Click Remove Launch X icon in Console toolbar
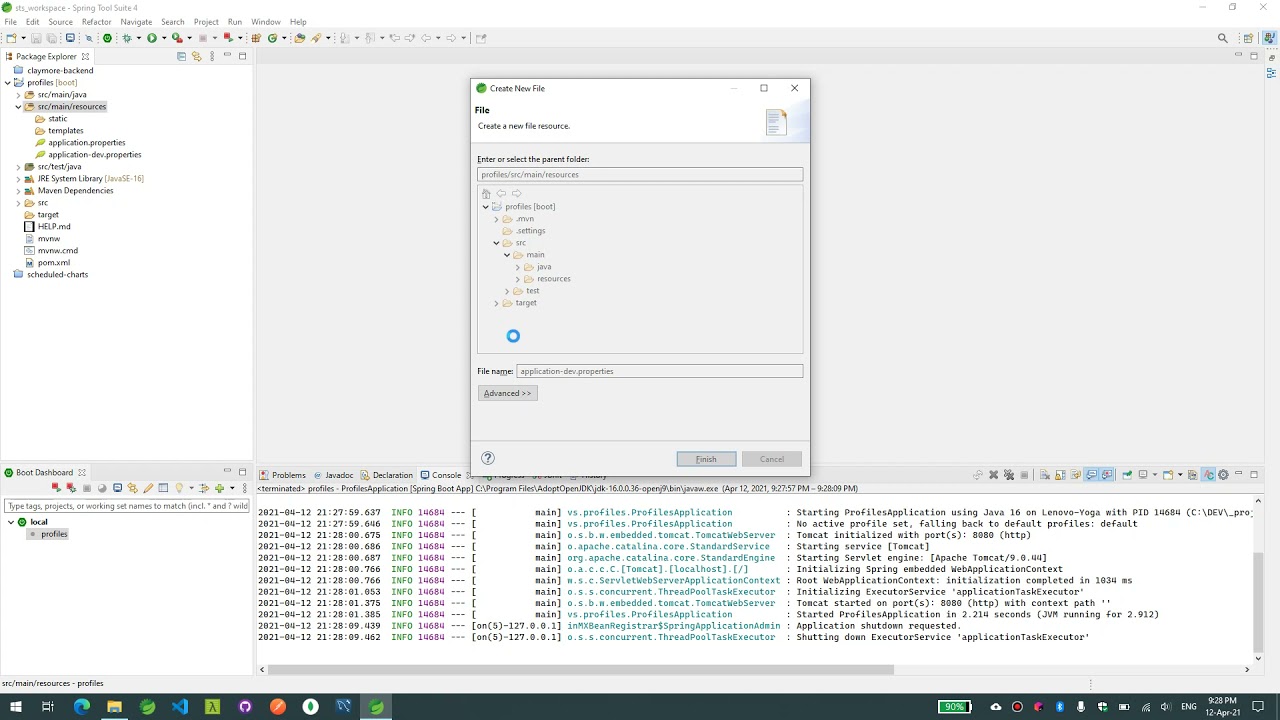Image resolution: width=1280 pixels, height=720 pixels. pos(993,475)
